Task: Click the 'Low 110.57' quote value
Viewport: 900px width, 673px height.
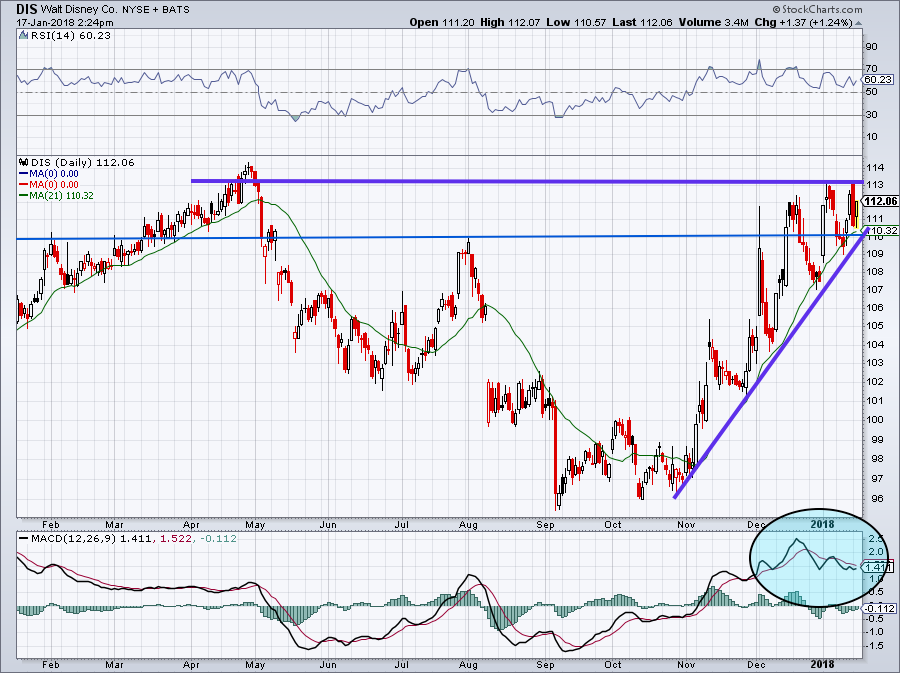Action: click(x=576, y=22)
